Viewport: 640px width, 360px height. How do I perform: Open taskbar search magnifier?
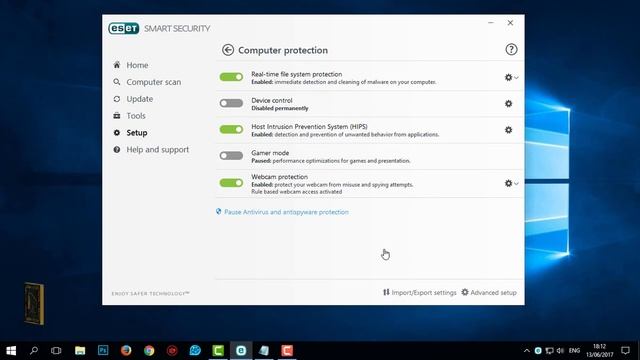coord(34,351)
